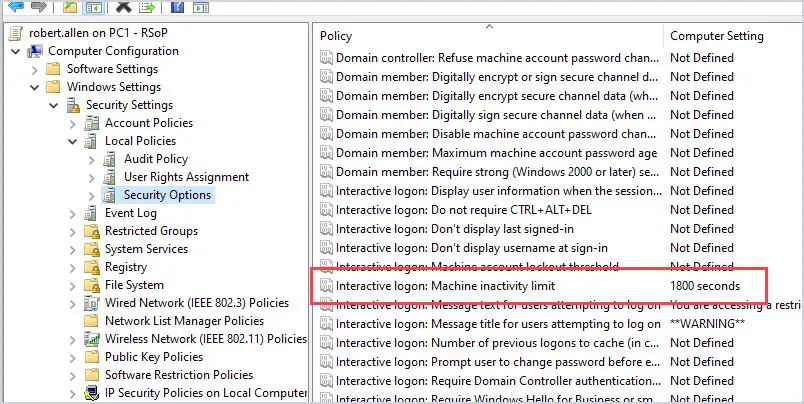
Task: Click the Back arrow toolbar icon
Action: (x=16, y=7)
